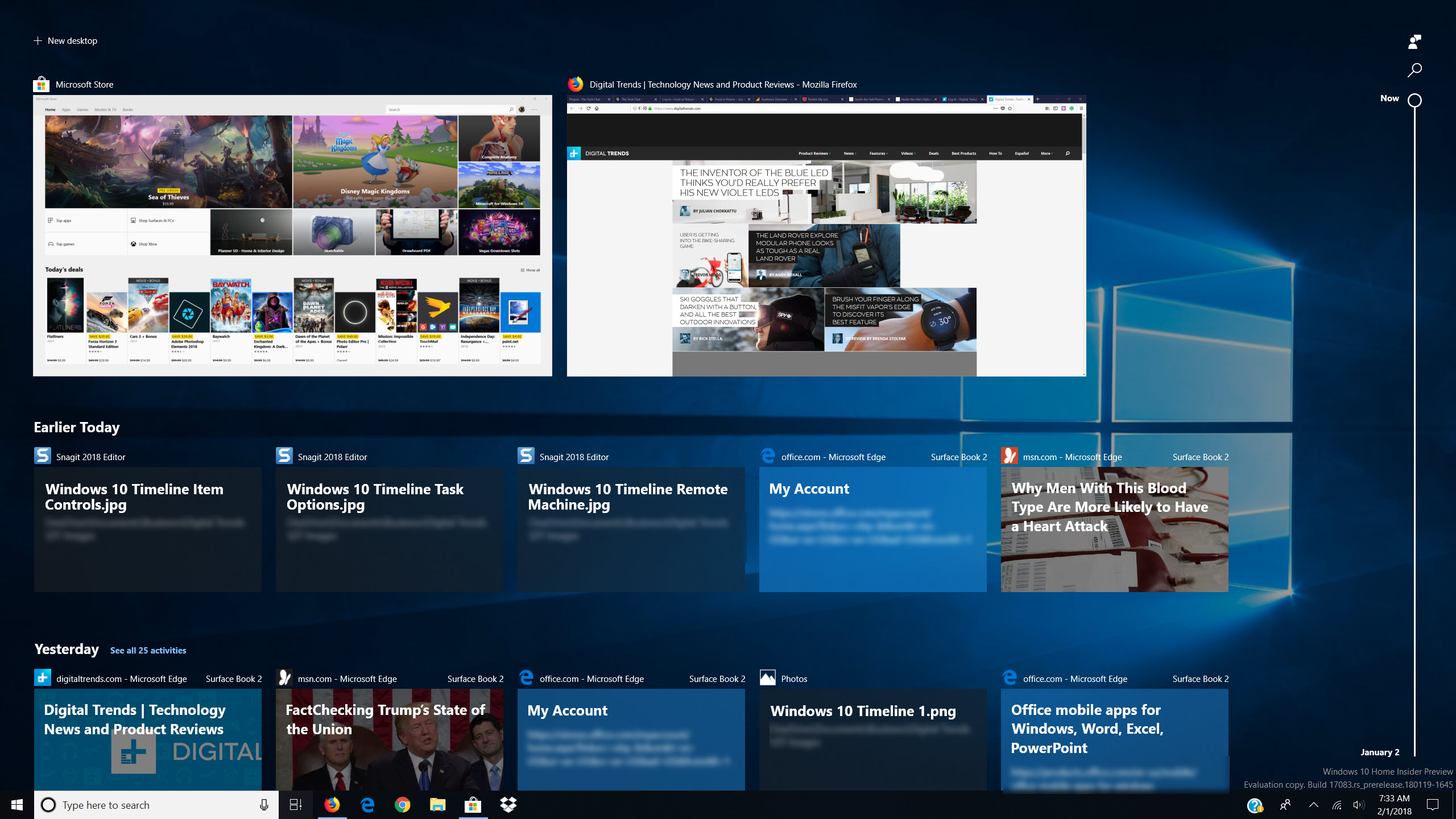Select the Microsoft Store window thumbnail
Image resolution: width=1456 pixels, height=819 pixels.
point(292,235)
